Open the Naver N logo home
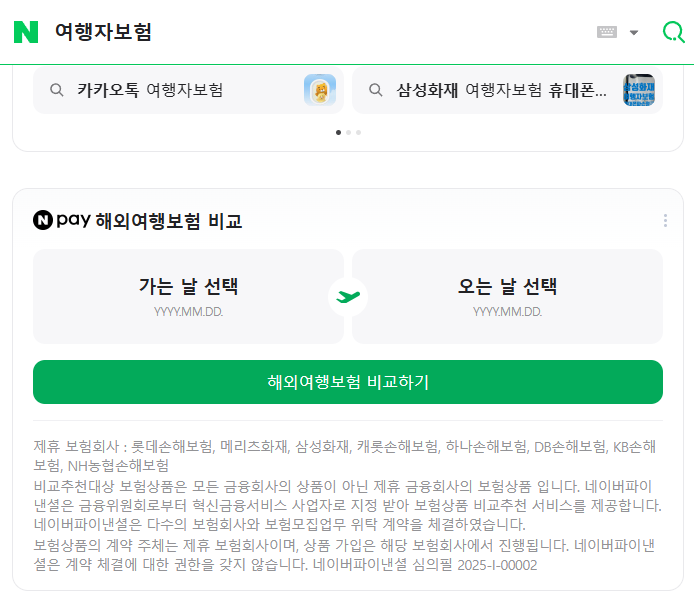The width and height of the screenshot is (694, 616). pos(26,32)
